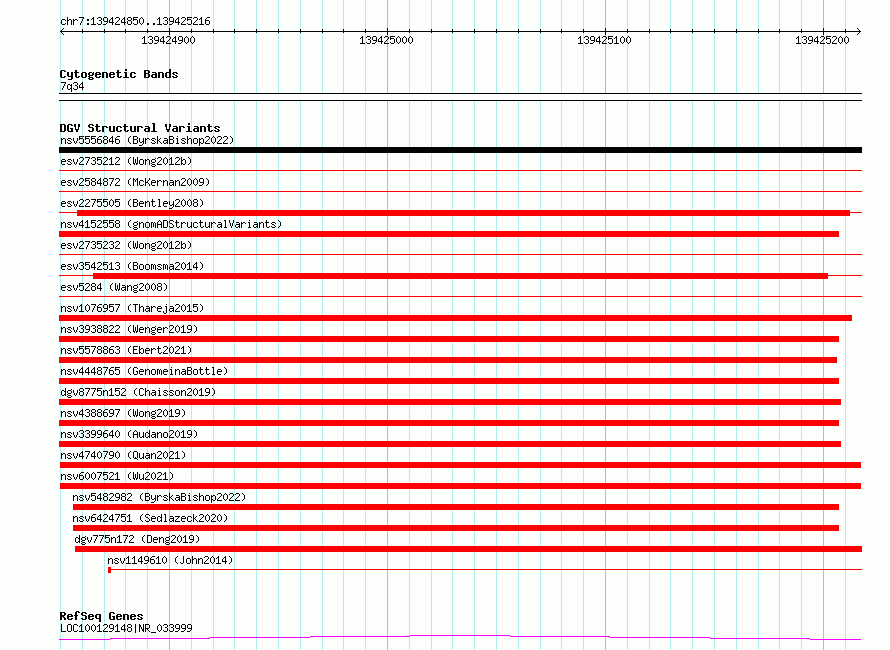Click nsv5578863 (Ebert2021) variant label
The height and width of the screenshot is (650, 890).
coord(126,350)
